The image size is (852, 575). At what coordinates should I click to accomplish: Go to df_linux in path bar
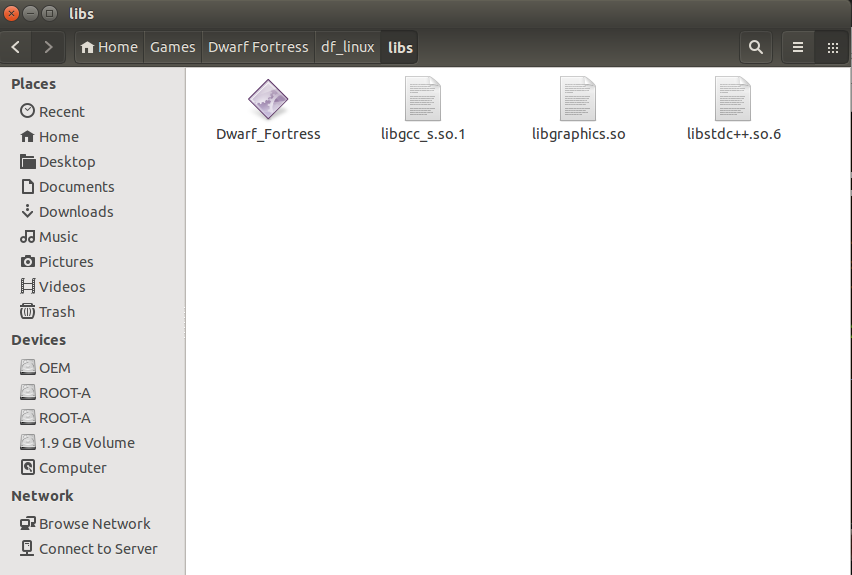point(347,47)
